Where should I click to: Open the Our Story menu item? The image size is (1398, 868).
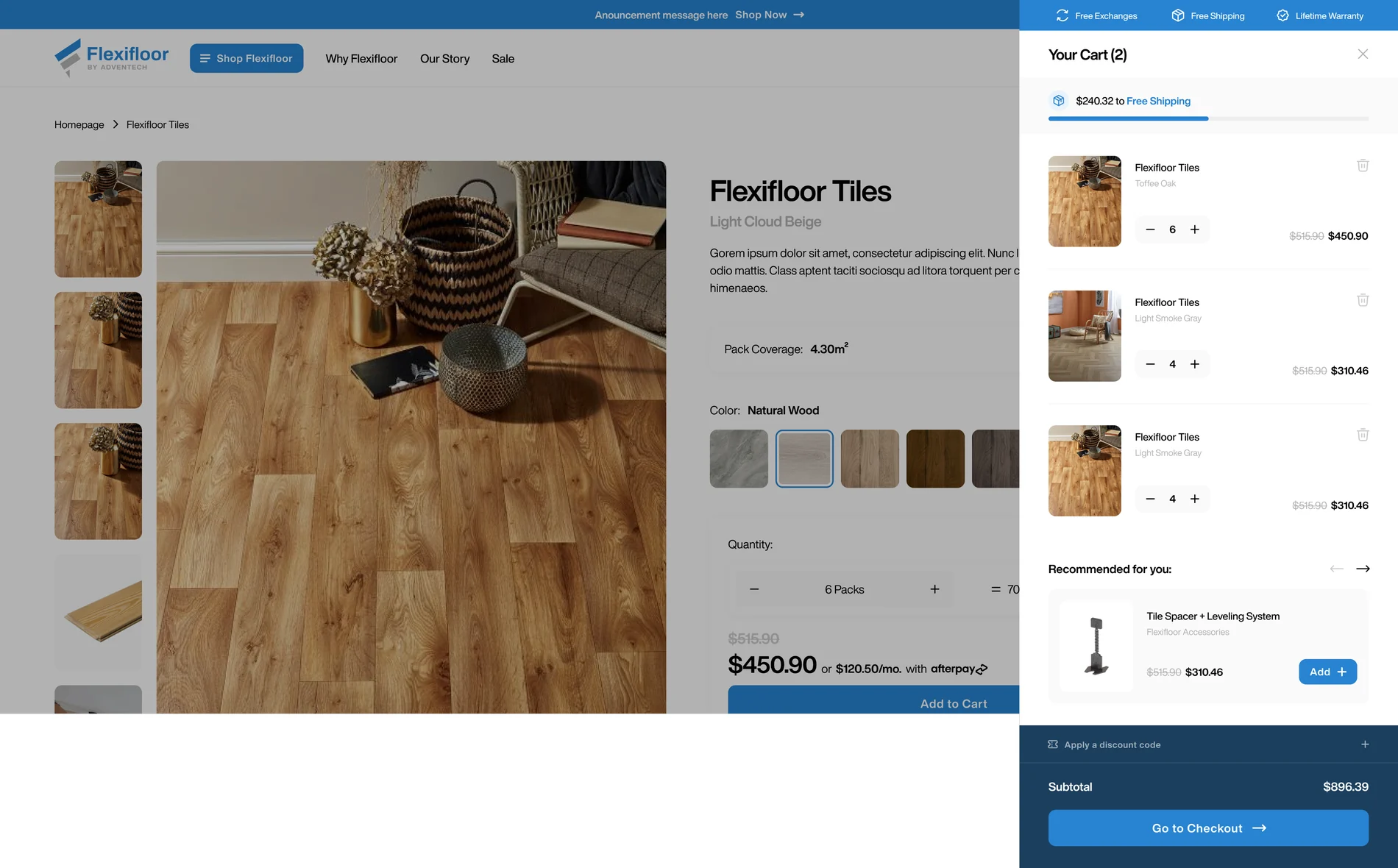(444, 59)
